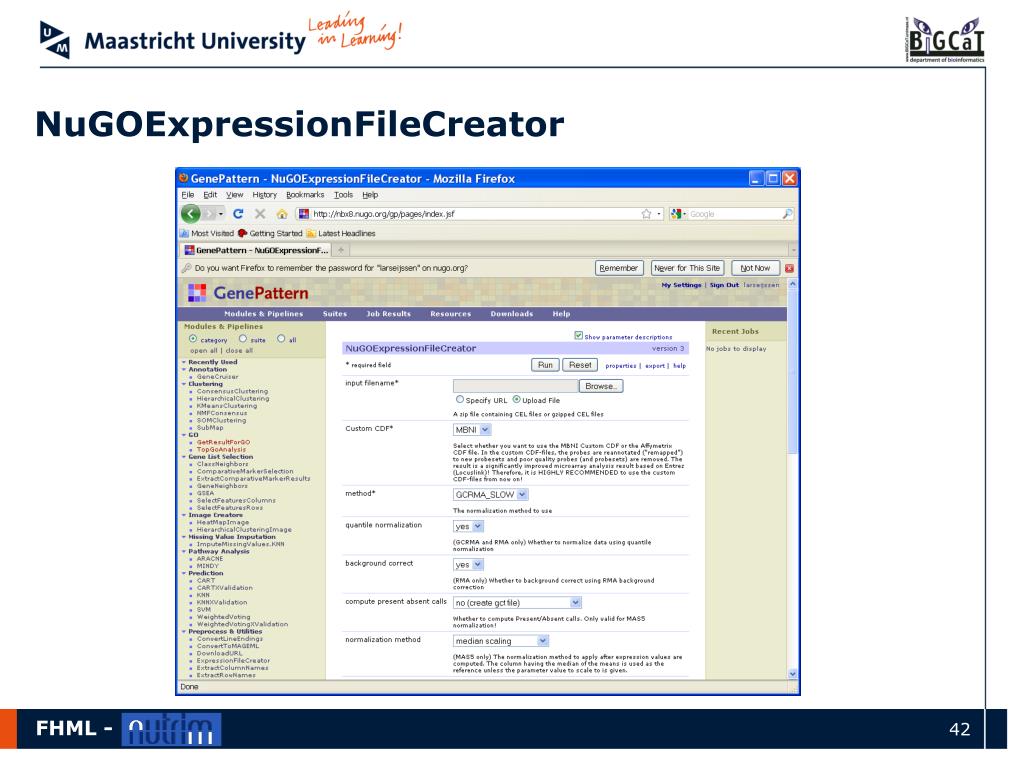Viewport: 1024px width, 768px height.
Task: Open the My Settings link
Action: (681, 285)
